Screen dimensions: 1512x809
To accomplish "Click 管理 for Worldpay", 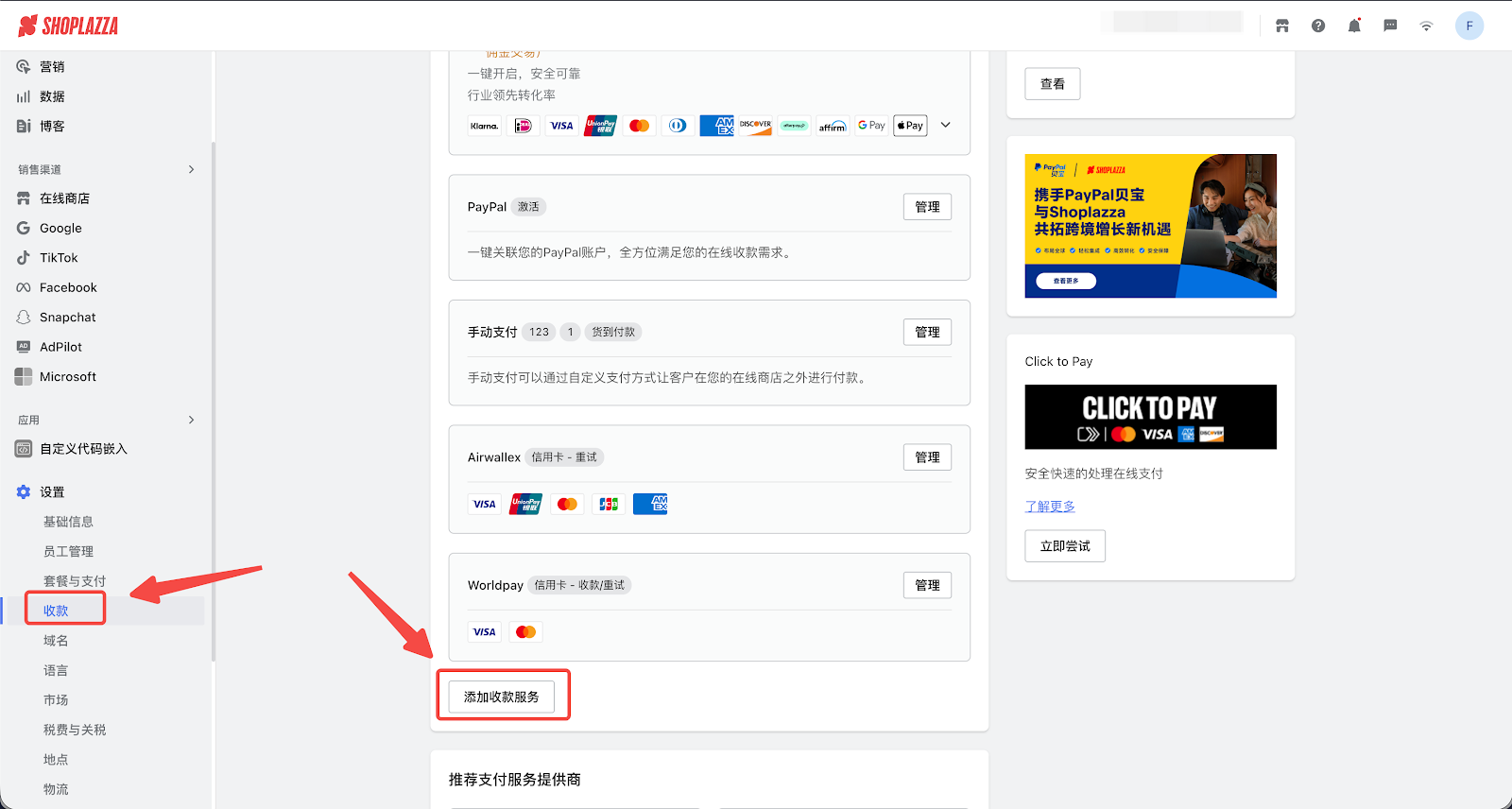I will tap(927, 585).
